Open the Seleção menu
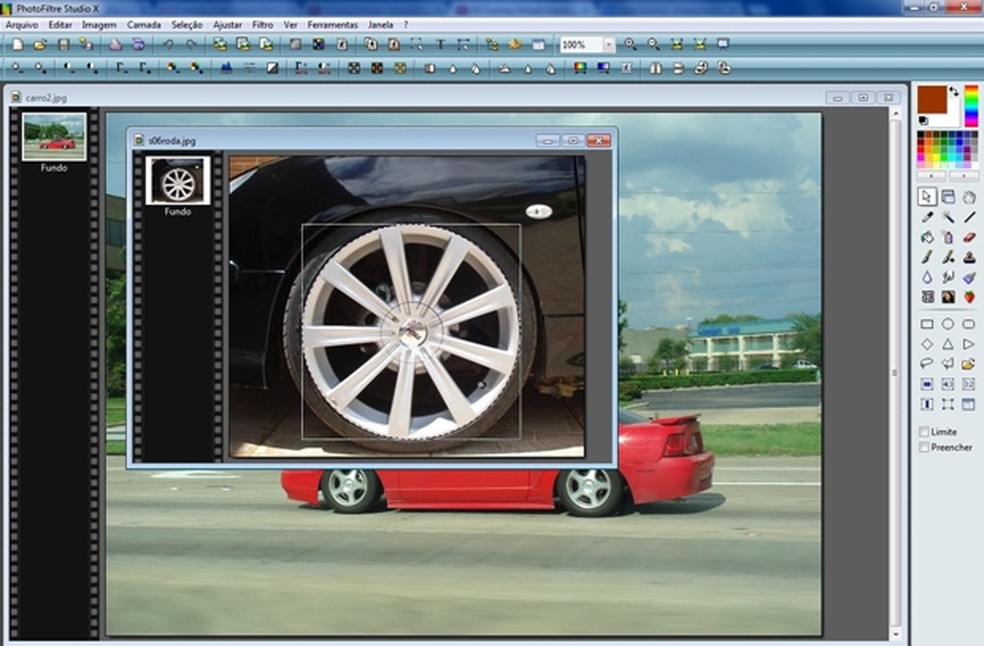This screenshot has height=646, width=984. tap(187, 24)
